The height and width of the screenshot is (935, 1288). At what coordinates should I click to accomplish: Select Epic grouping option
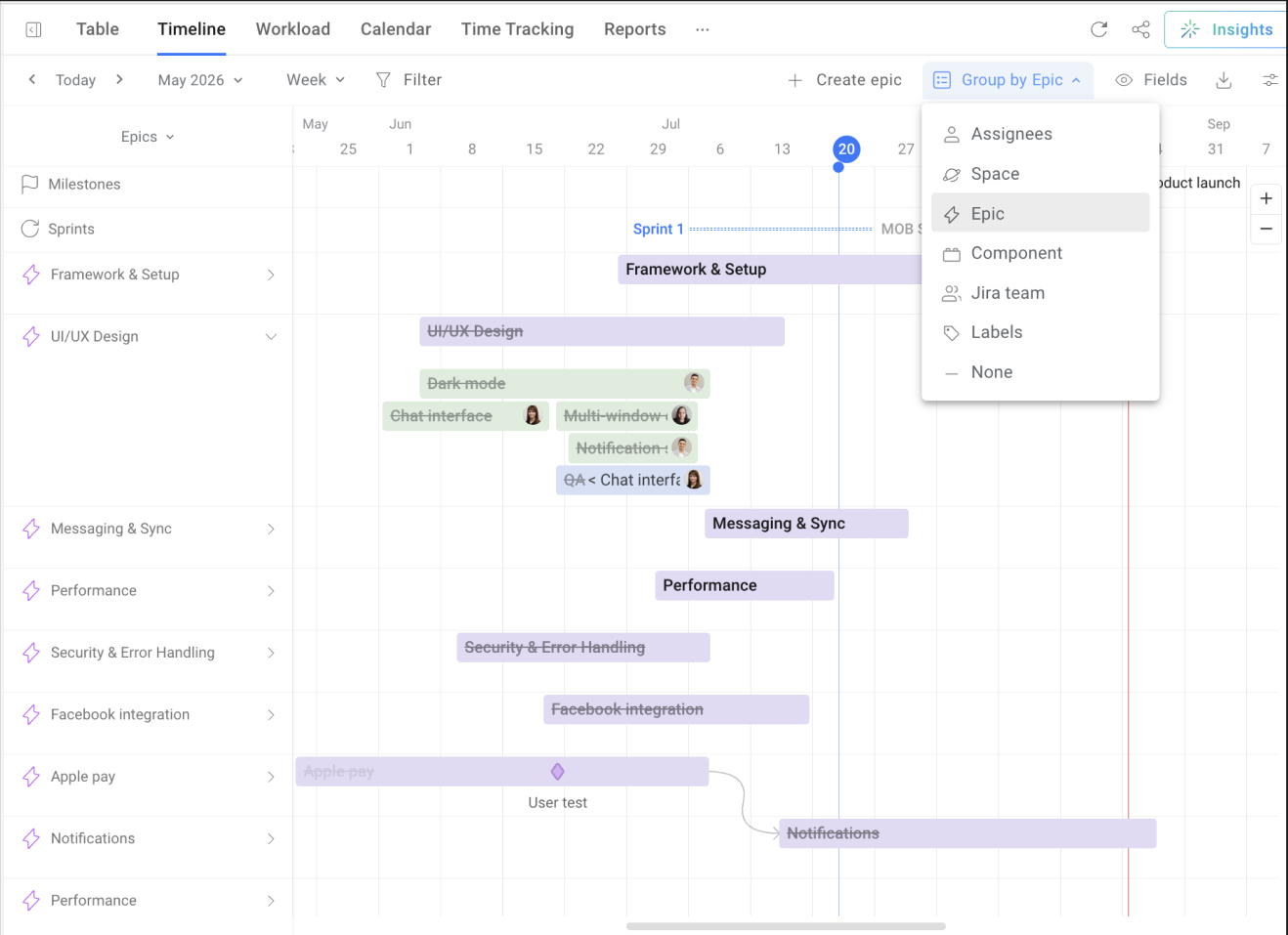(x=1040, y=213)
